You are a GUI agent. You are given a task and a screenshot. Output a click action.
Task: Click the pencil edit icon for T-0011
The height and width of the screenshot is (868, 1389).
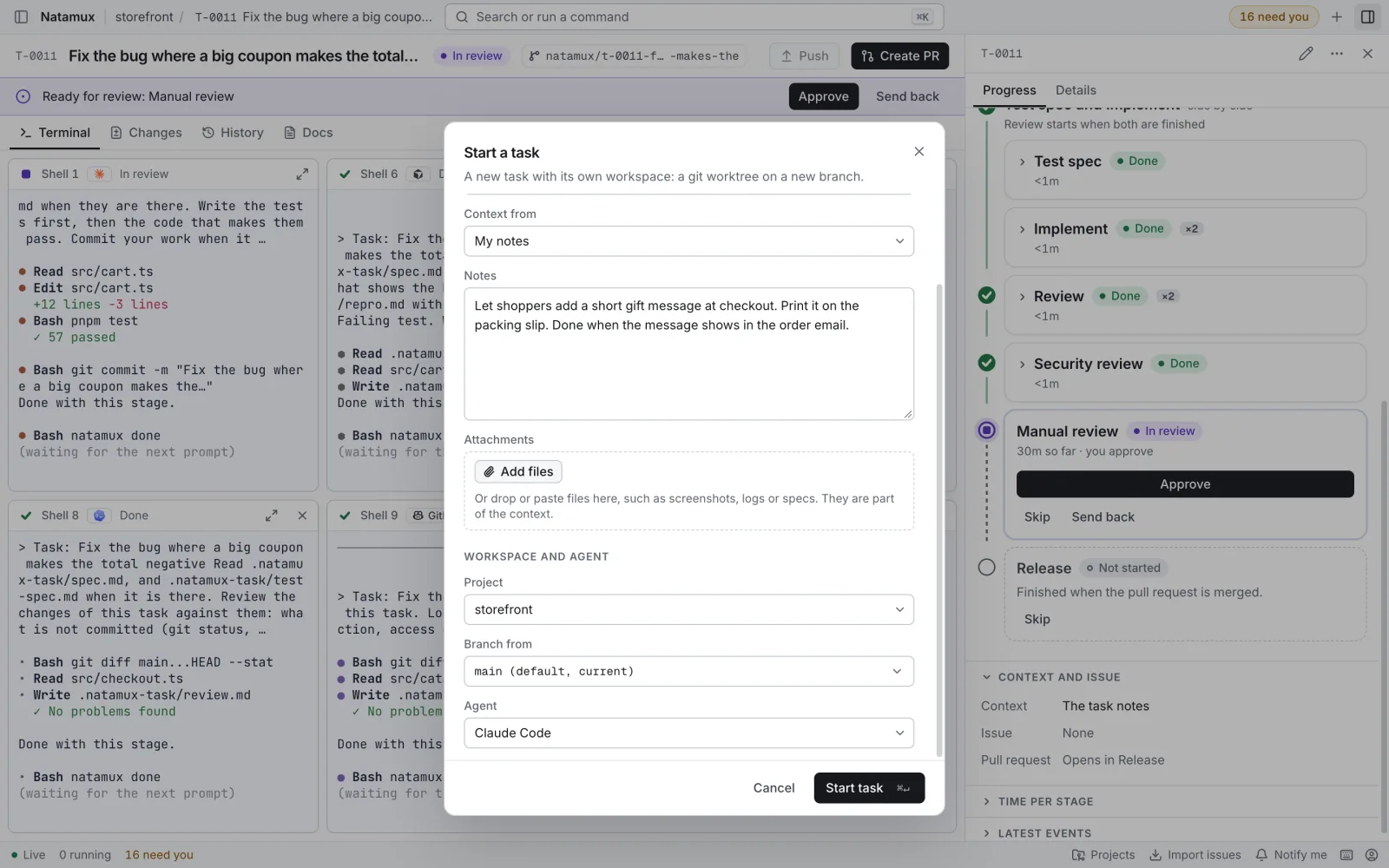tap(1306, 54)
